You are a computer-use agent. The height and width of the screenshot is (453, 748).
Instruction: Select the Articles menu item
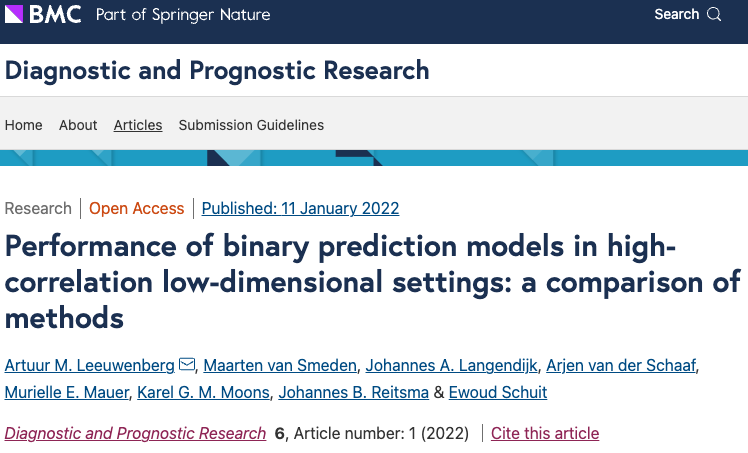coord(138,125)
